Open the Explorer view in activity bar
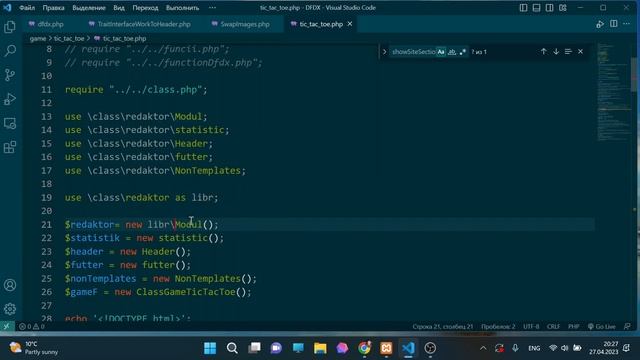Screen dimensions: 640x360 pyautogui.click(x=10, y=27)
